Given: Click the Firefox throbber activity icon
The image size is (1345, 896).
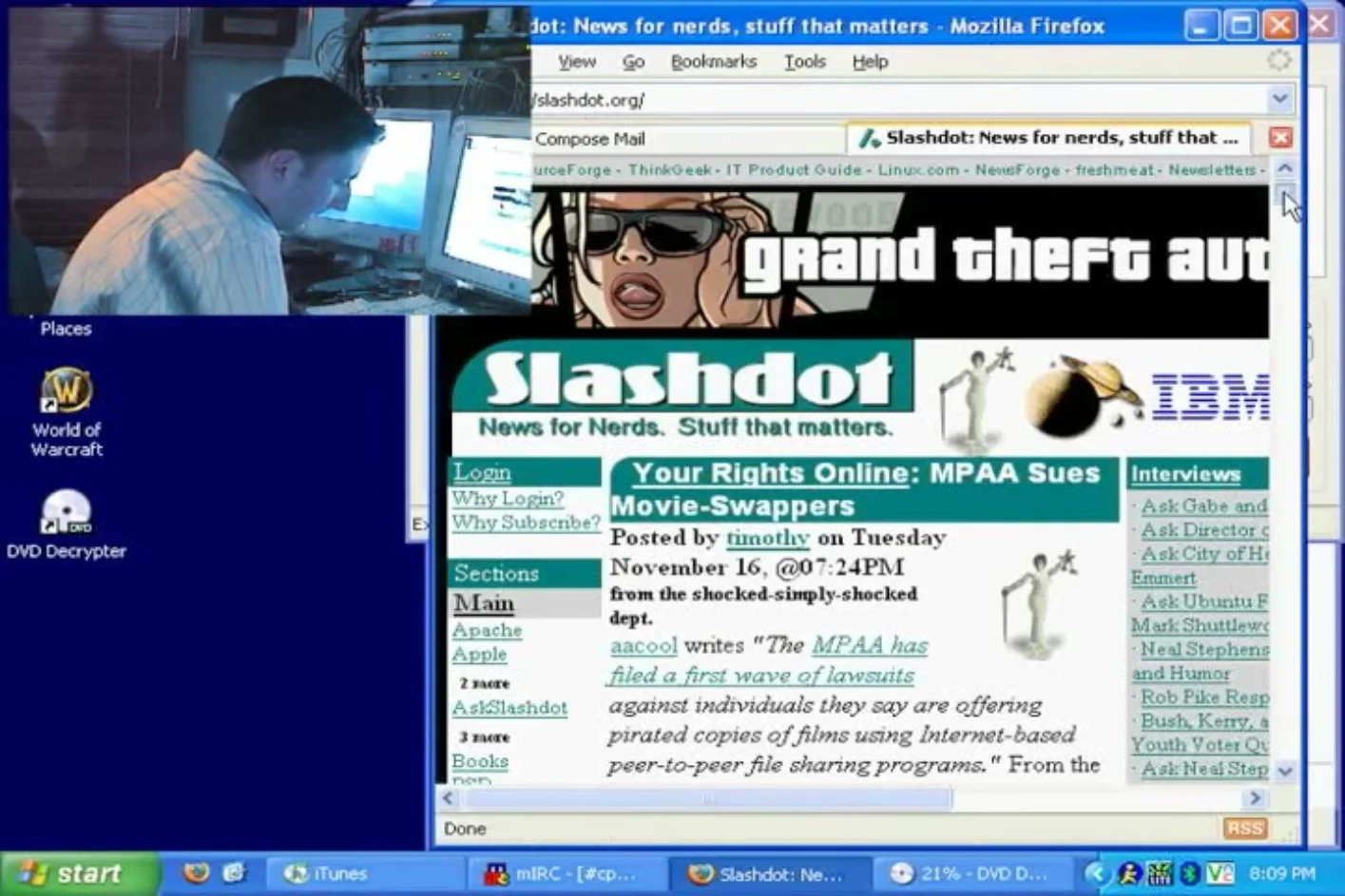Looking at the screenshot, I should pyautogui.click(x=1279, y=61).
